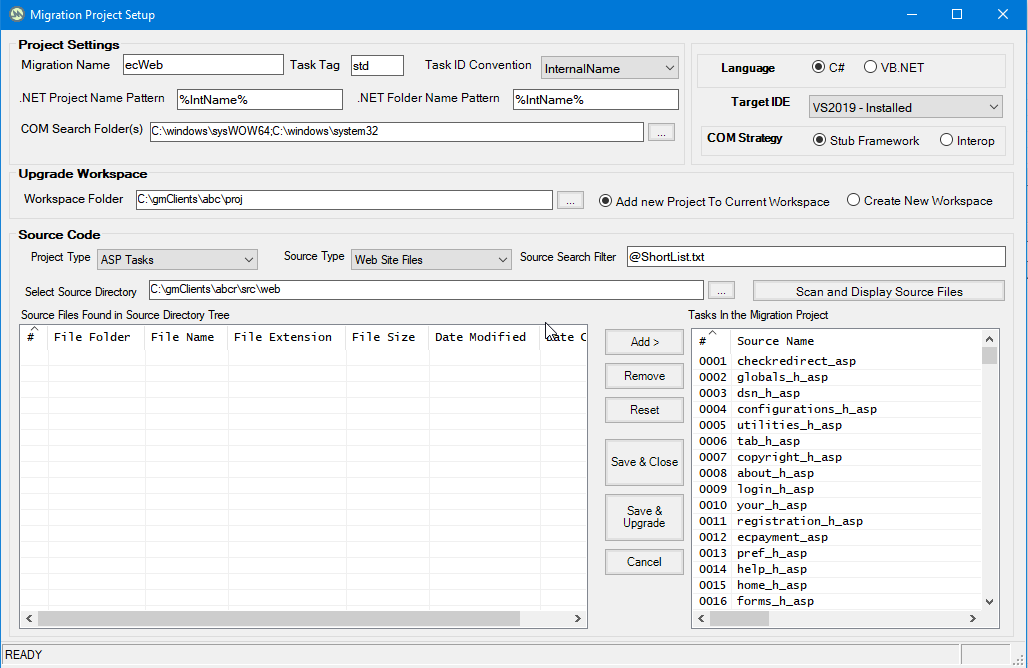Enable Create New Workspace option

point(853,200)
